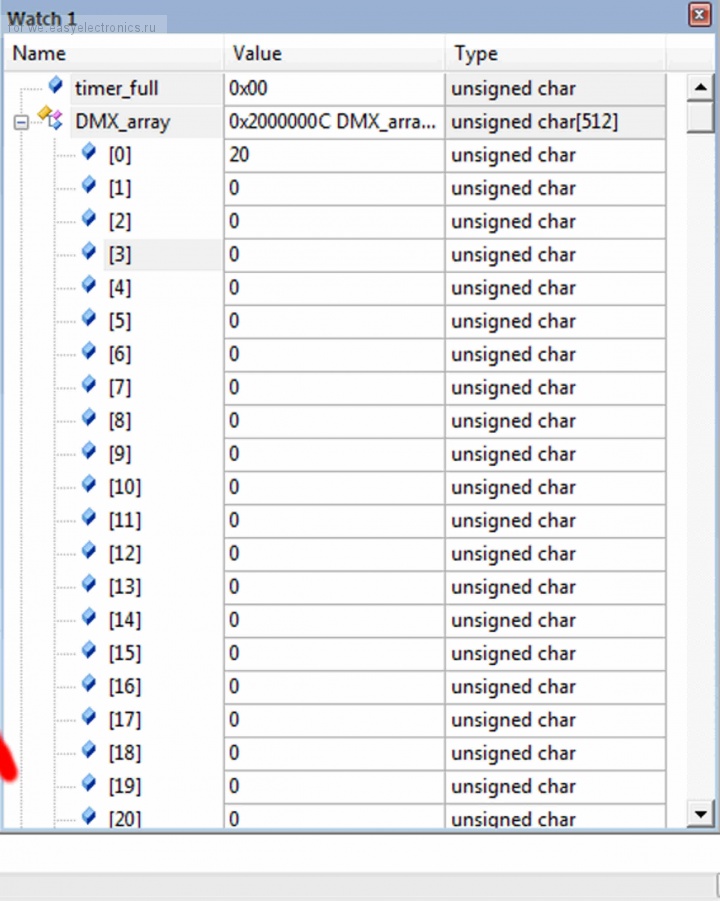Click the blue variable icon next to timer_full
The image size is (720, 901).
click(x=56, y=86)
